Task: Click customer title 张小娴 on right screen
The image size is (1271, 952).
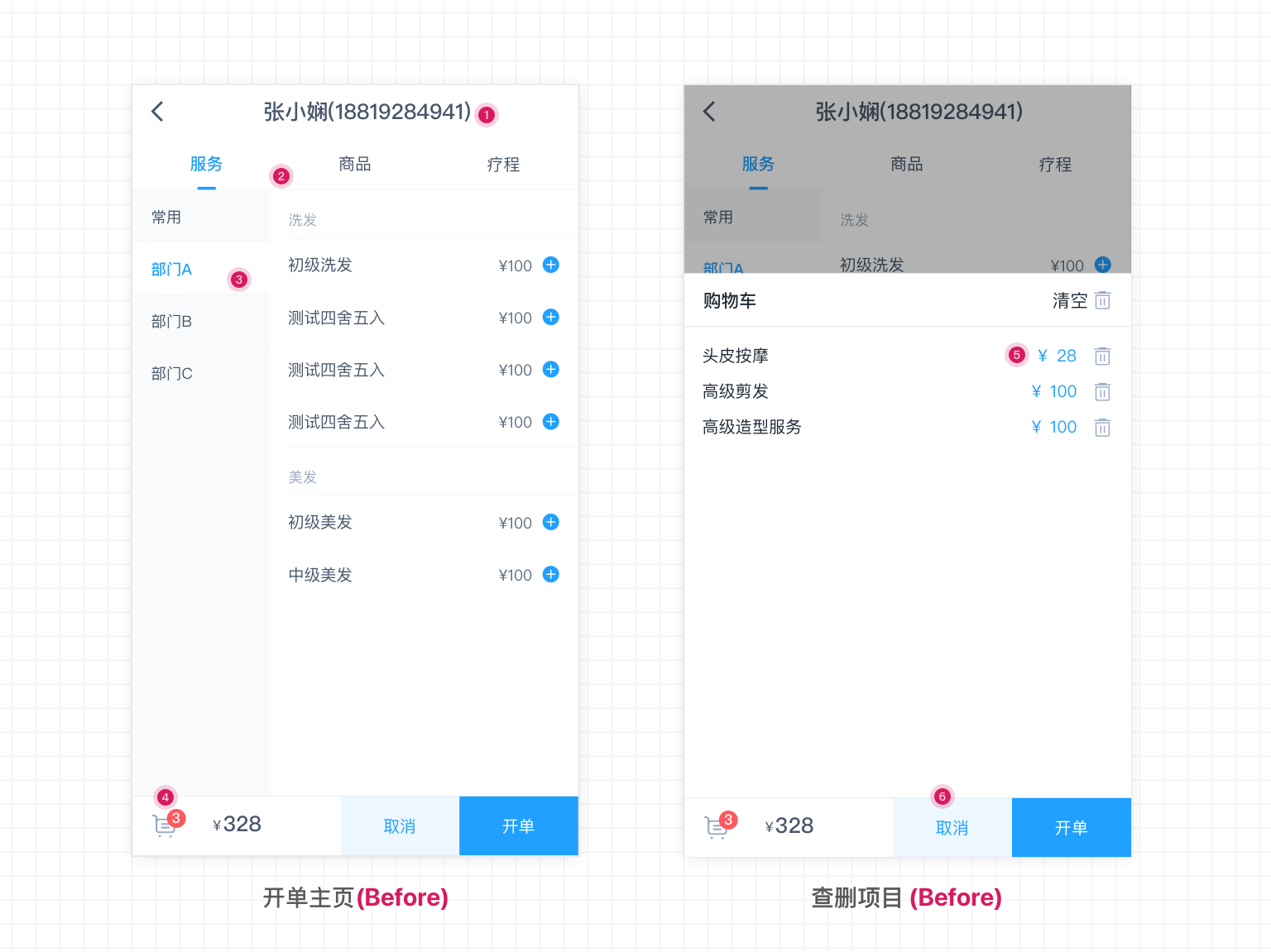Action: click(919, 112)
